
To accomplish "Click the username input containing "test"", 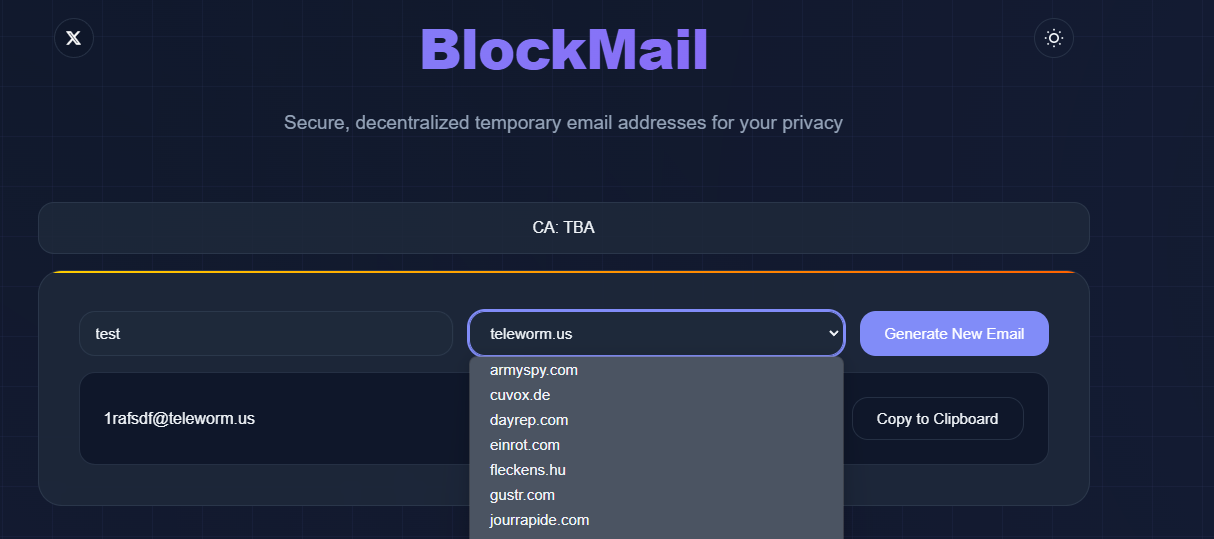I will [265, 334].
